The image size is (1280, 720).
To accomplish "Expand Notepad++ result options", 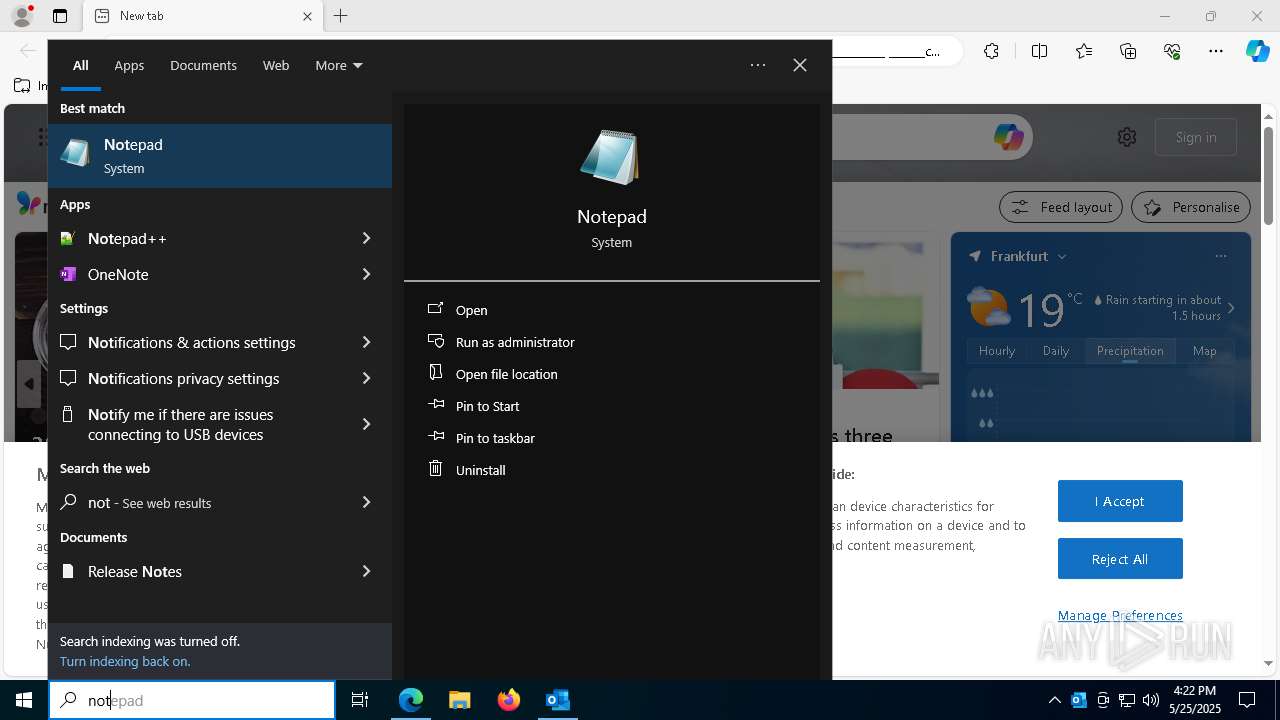I will (x=366, y=238).
